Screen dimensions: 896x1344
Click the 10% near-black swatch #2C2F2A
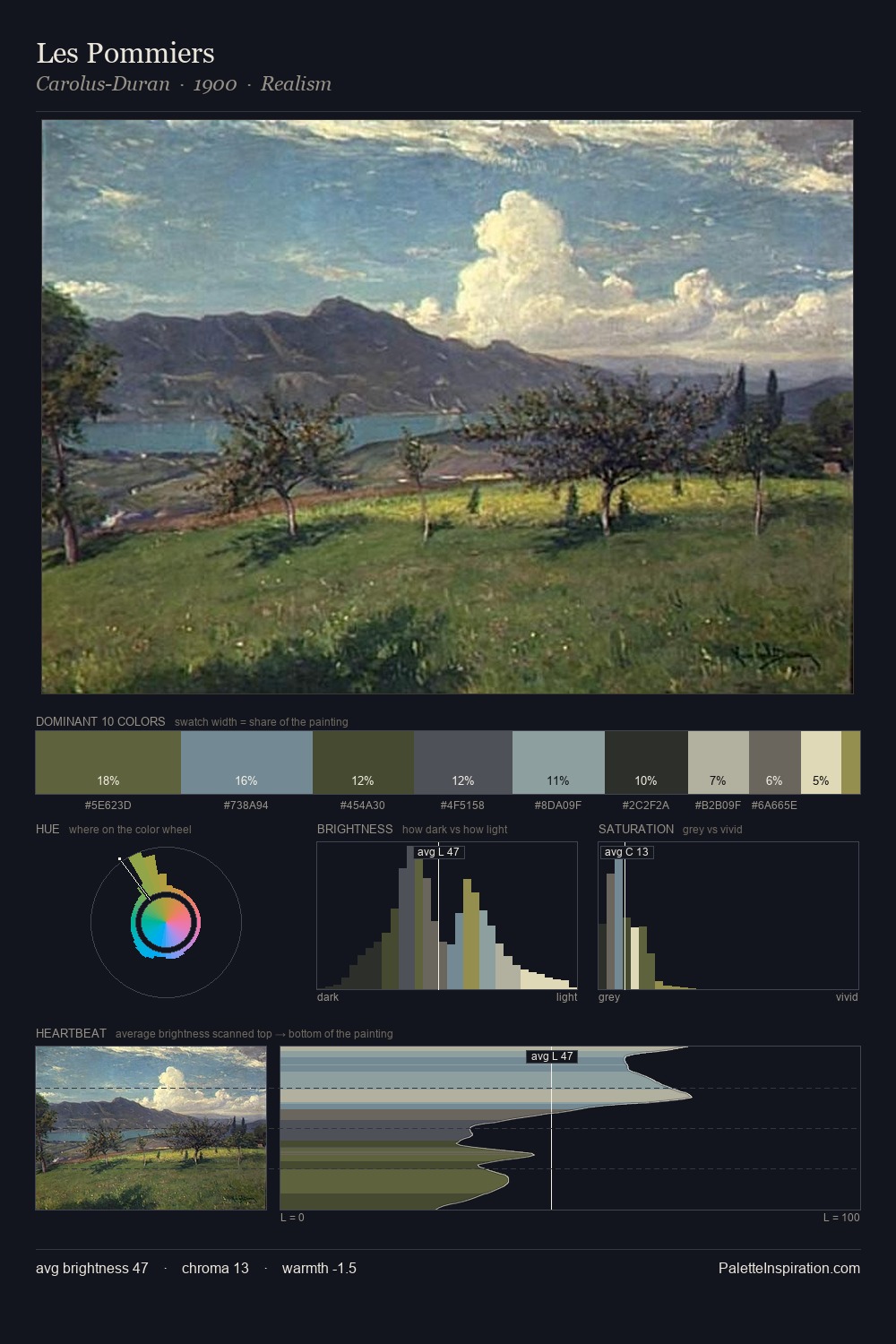coord(646,762)
